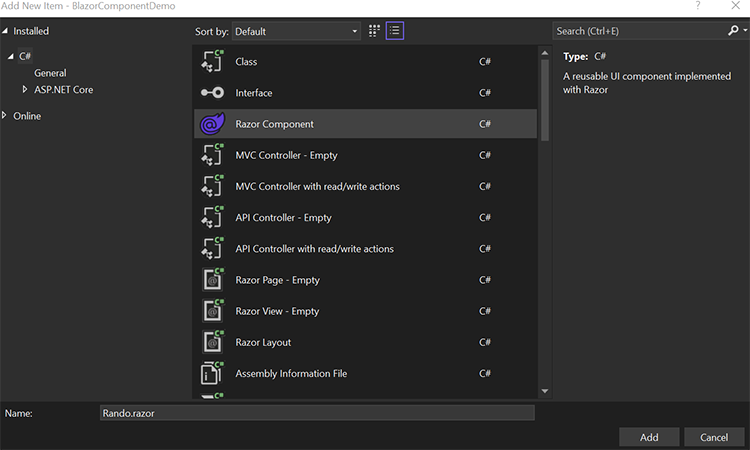Select "API Controller - Empty" text

coord(284,218)
